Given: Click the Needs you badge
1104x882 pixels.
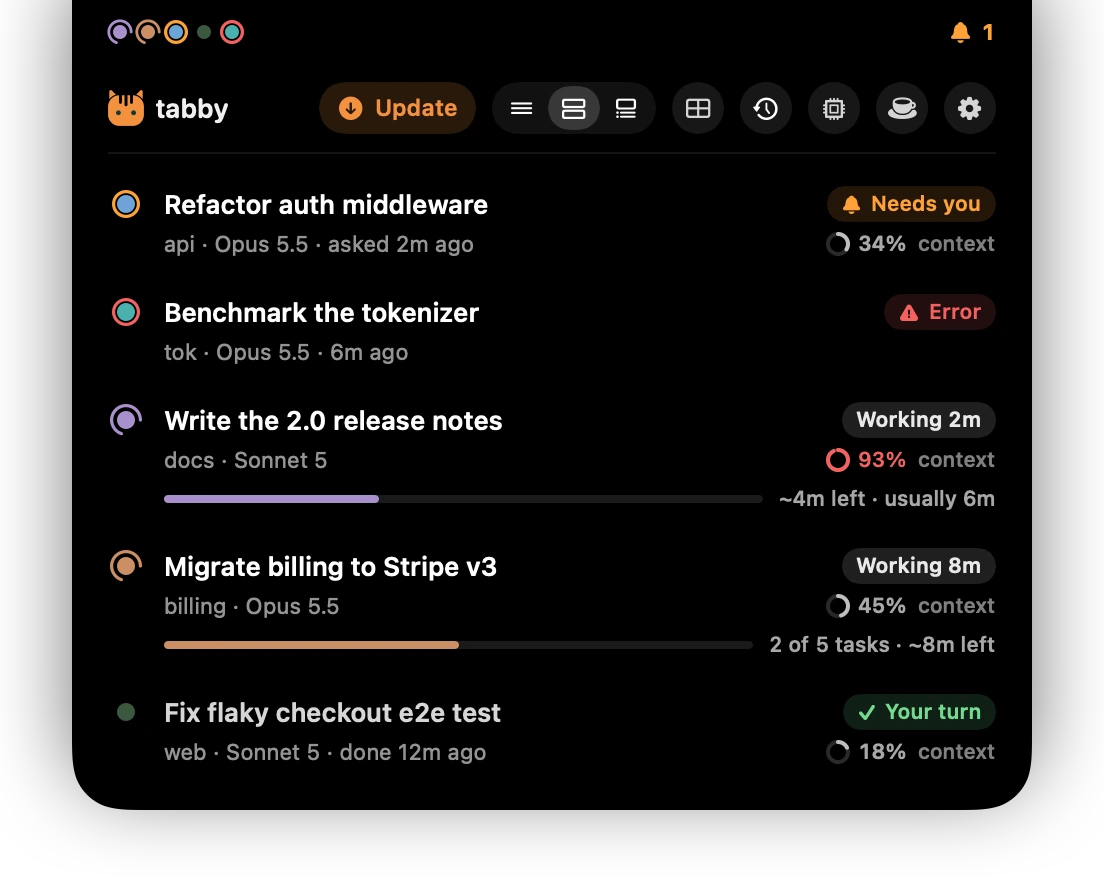Looking at the screenshot, I should tap(911, 204).
